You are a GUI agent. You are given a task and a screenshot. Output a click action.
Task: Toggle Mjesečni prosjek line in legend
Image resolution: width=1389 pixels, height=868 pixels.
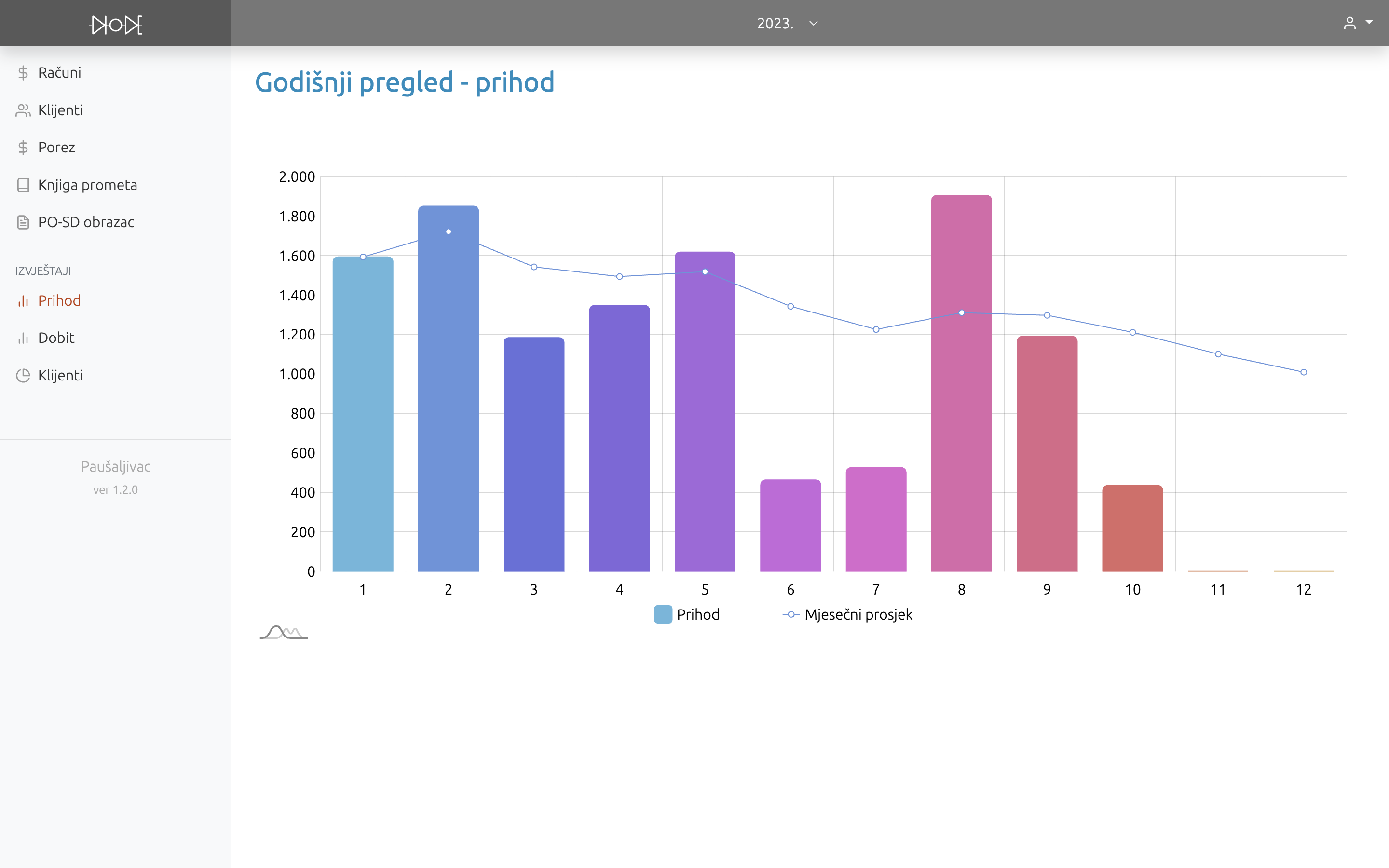(x=858, y=614)
